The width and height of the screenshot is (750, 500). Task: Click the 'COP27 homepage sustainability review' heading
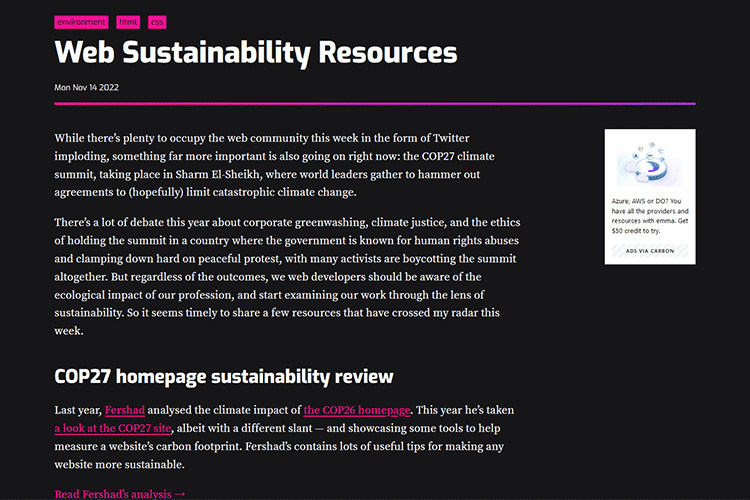[224, 376]
